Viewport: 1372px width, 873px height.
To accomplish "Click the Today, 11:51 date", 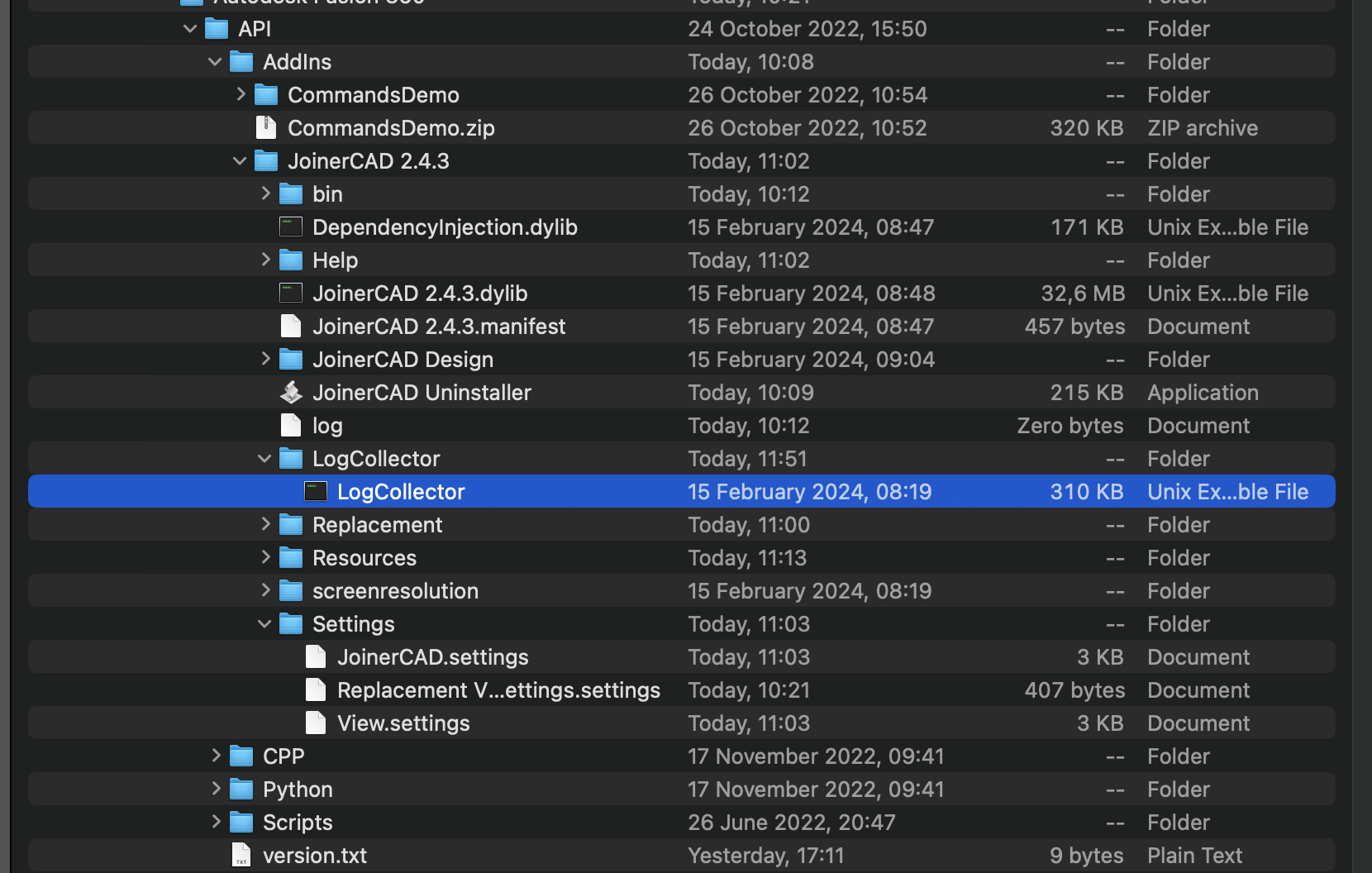I will (x=747, y=459).
